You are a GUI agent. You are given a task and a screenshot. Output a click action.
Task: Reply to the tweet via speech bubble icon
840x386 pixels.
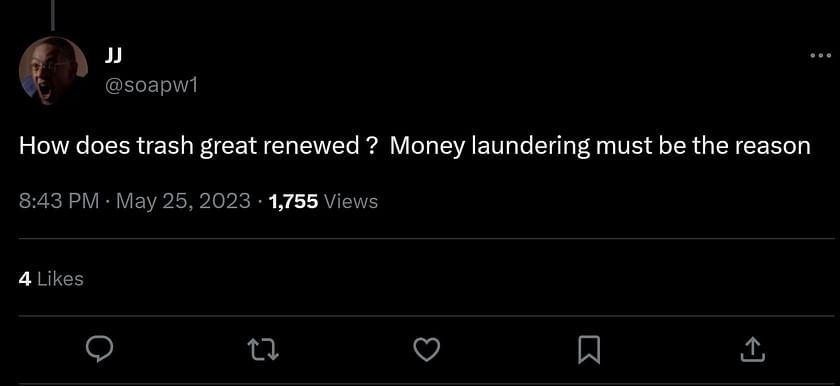(99, 350)
